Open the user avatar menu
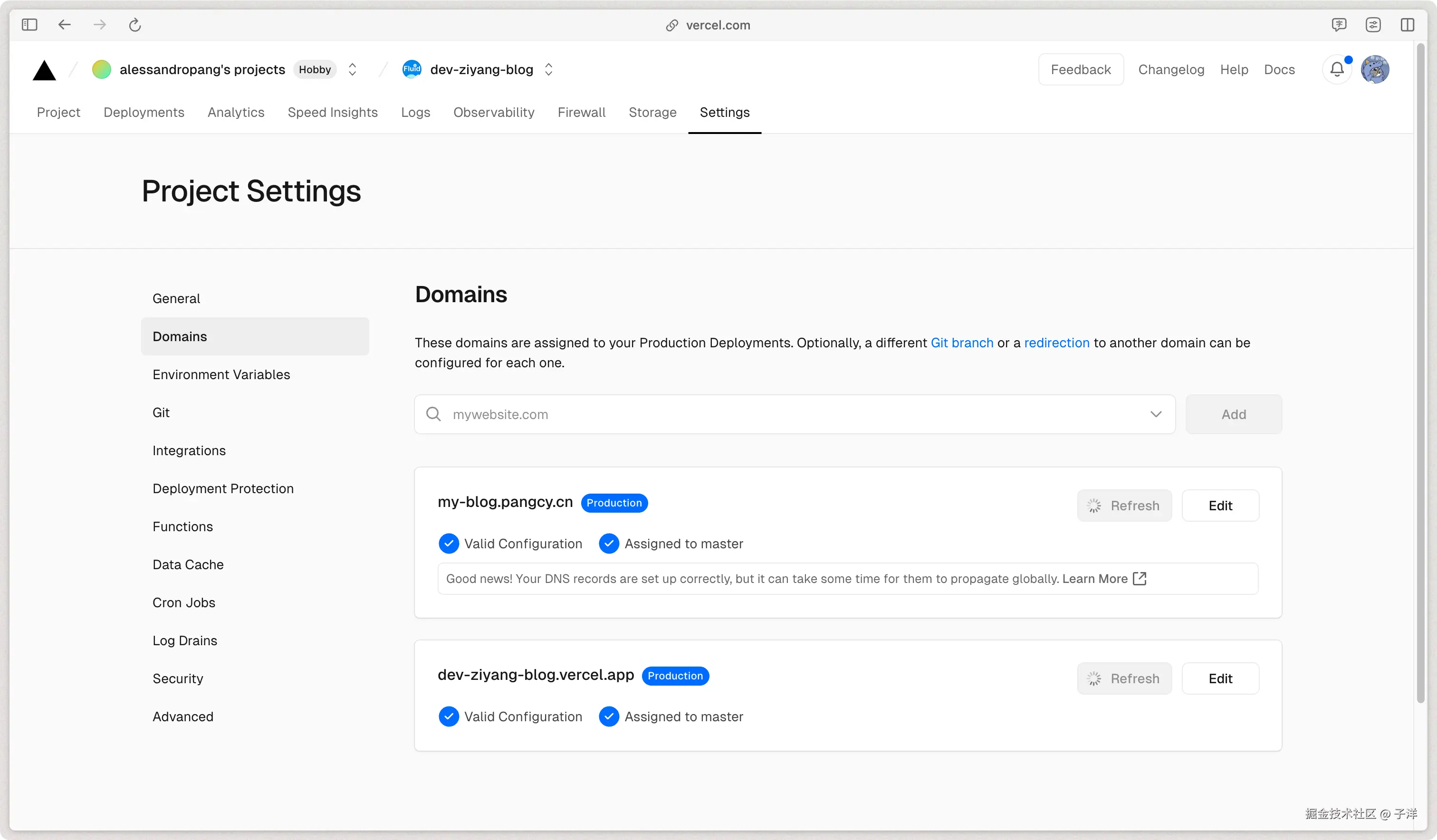Image resolution: width=1437 pixels, height=840 pixels. pos(1375,69)
